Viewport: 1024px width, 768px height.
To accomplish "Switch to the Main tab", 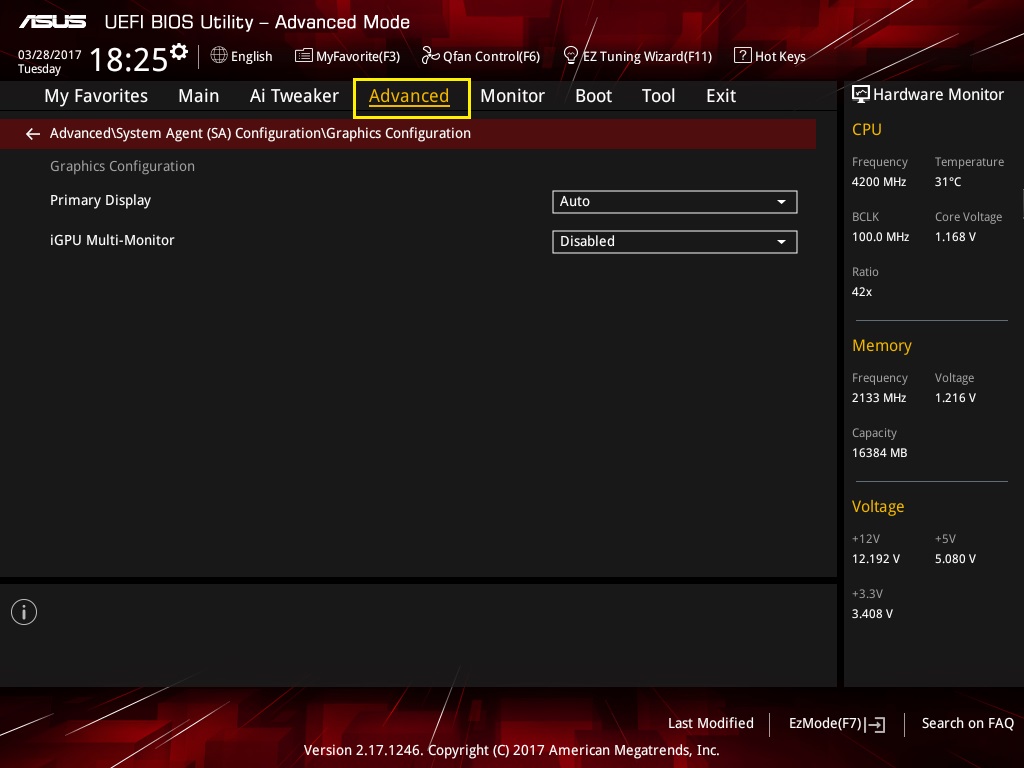I will click(x=199, y=96).
